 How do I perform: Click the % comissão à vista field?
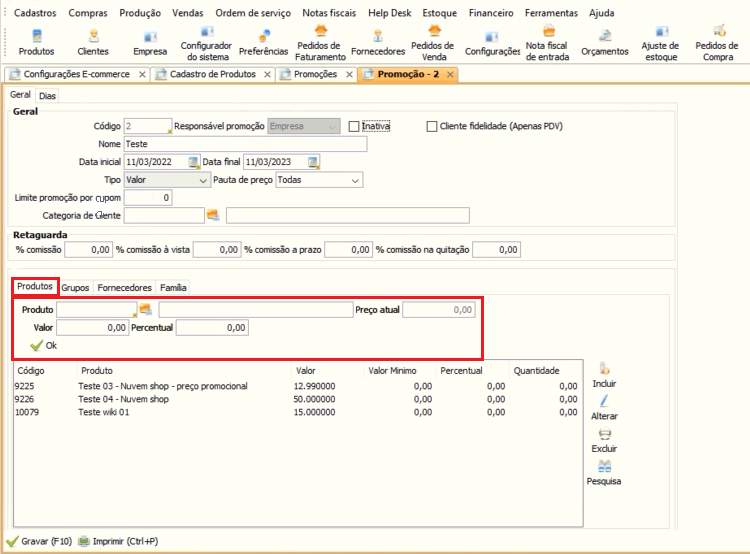click(x=217, y=249)
